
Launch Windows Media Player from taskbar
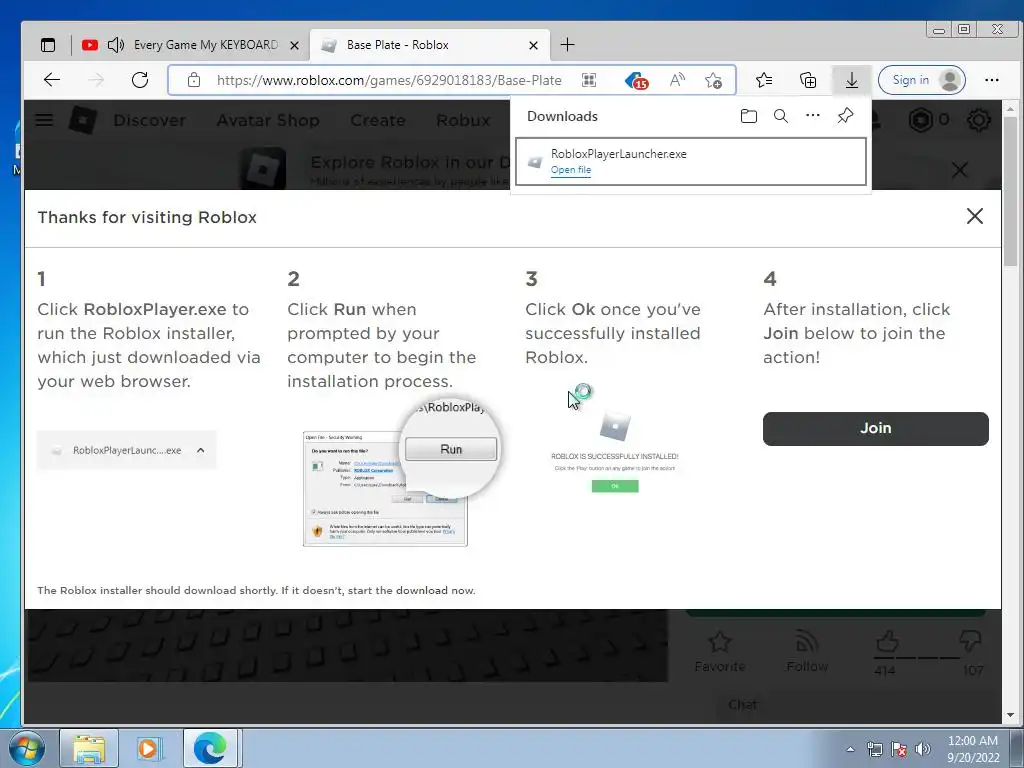pos(149,748)
